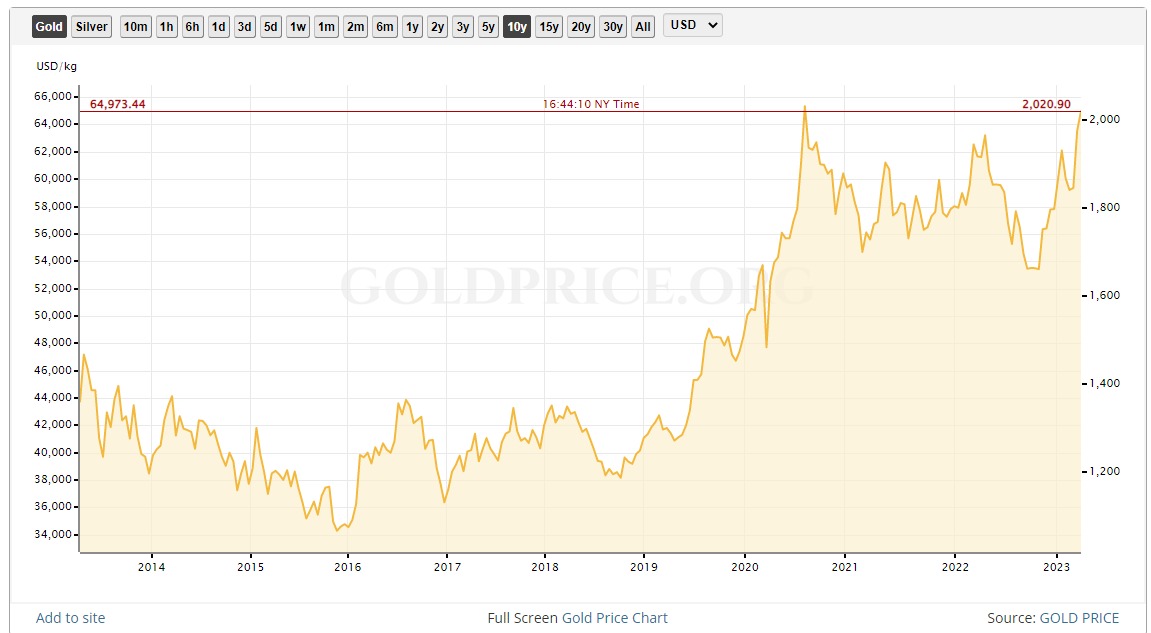Open the Add to site link
Screen dimensions: 1151x633
pyautogui.click(x=70, y=618)
